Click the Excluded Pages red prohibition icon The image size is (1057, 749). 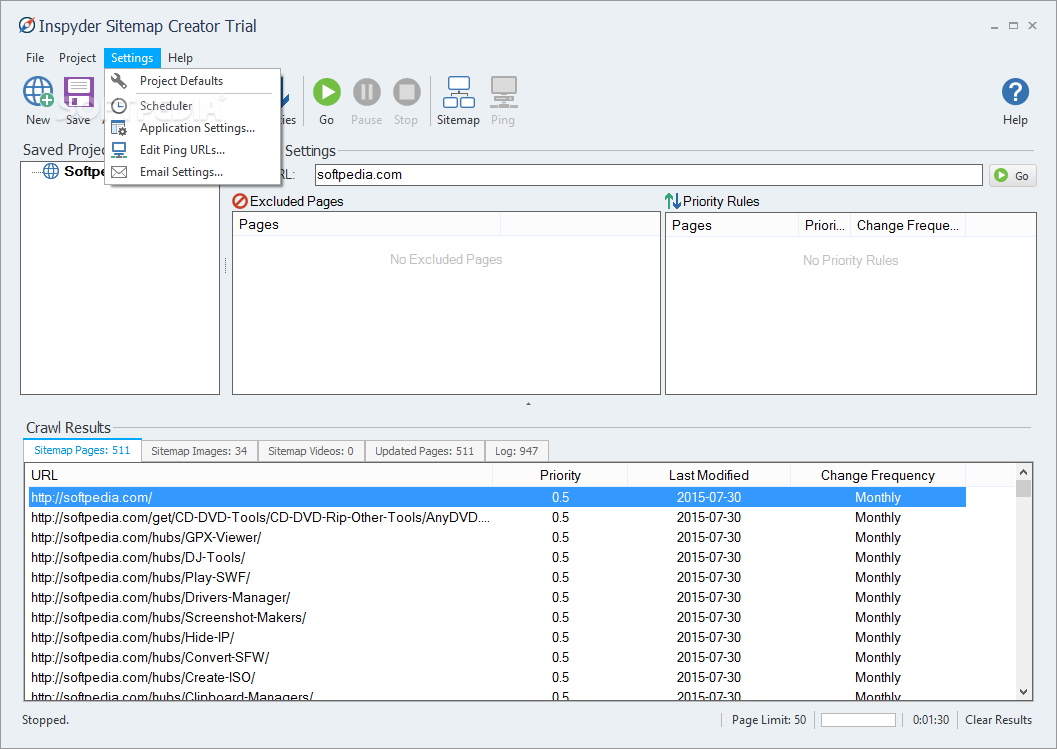click(239, 201)
